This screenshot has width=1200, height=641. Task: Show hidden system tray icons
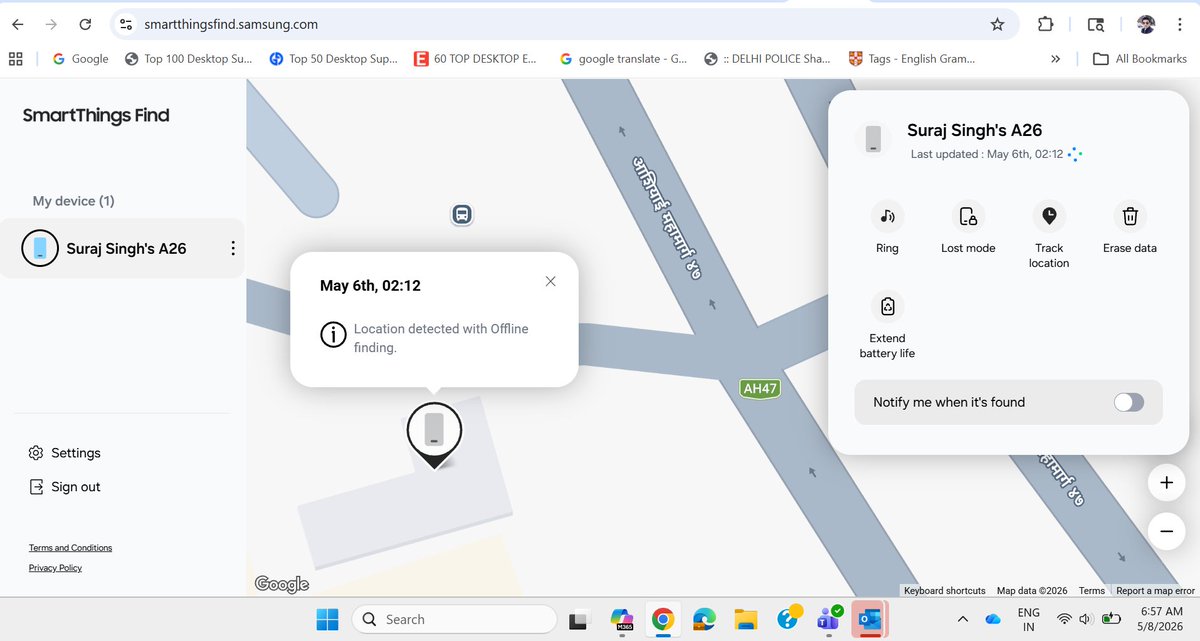tap(962, 619)
